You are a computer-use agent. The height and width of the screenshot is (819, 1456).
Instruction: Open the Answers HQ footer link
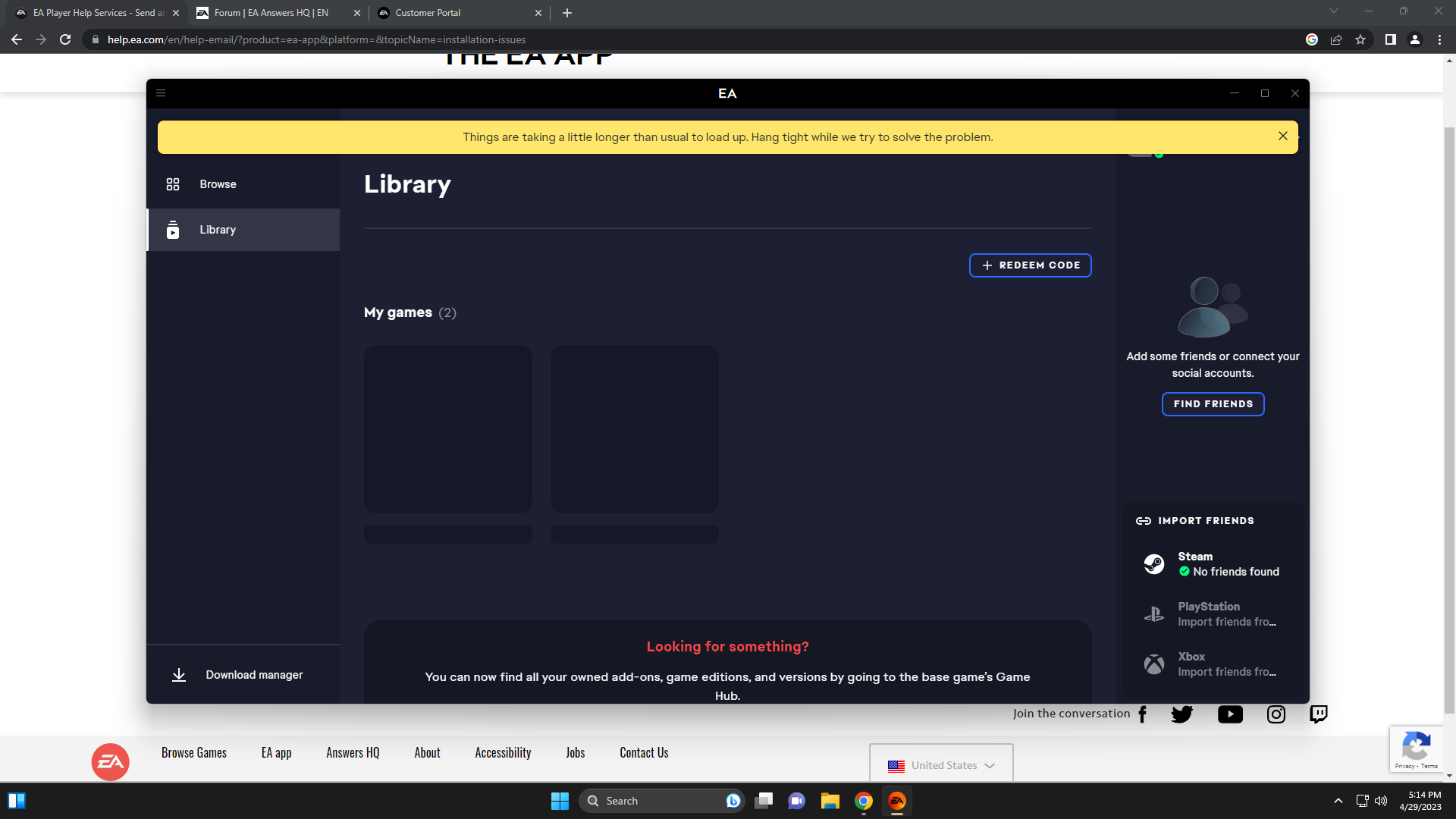(353, 752)
